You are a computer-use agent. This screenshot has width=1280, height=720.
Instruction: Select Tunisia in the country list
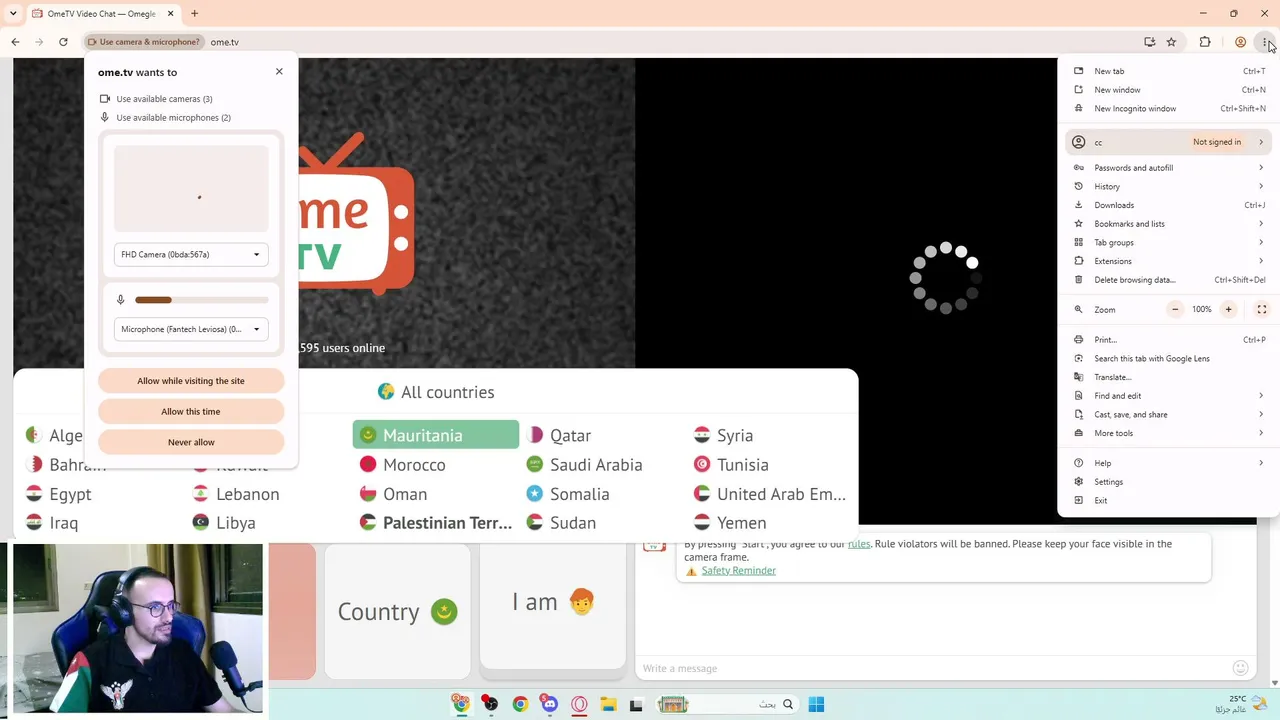click(x=732, y=465)
